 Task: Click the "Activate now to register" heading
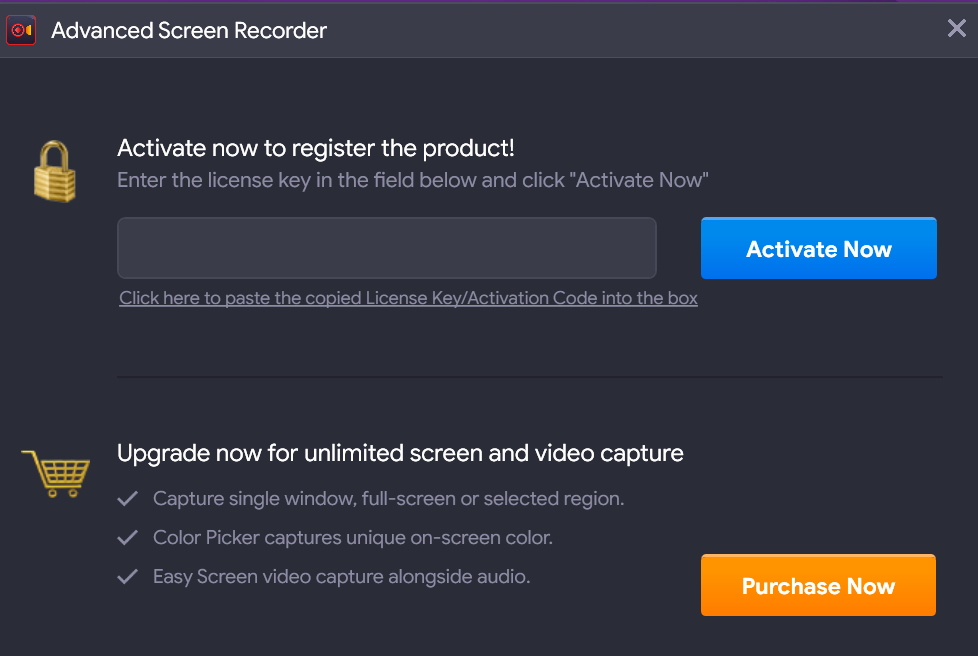click(x=316, y=149)
